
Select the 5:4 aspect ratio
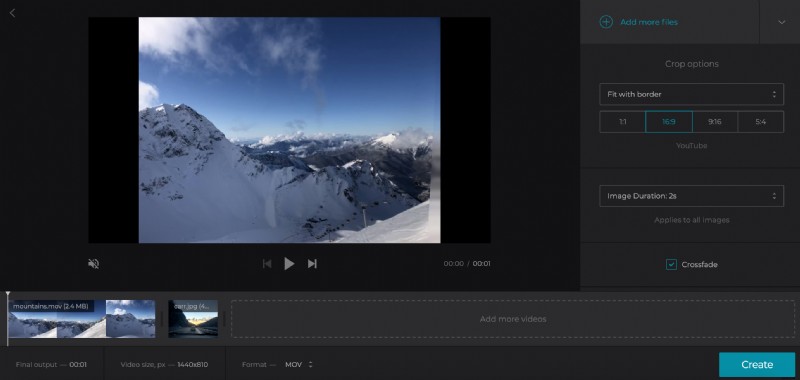click(761, 122)
